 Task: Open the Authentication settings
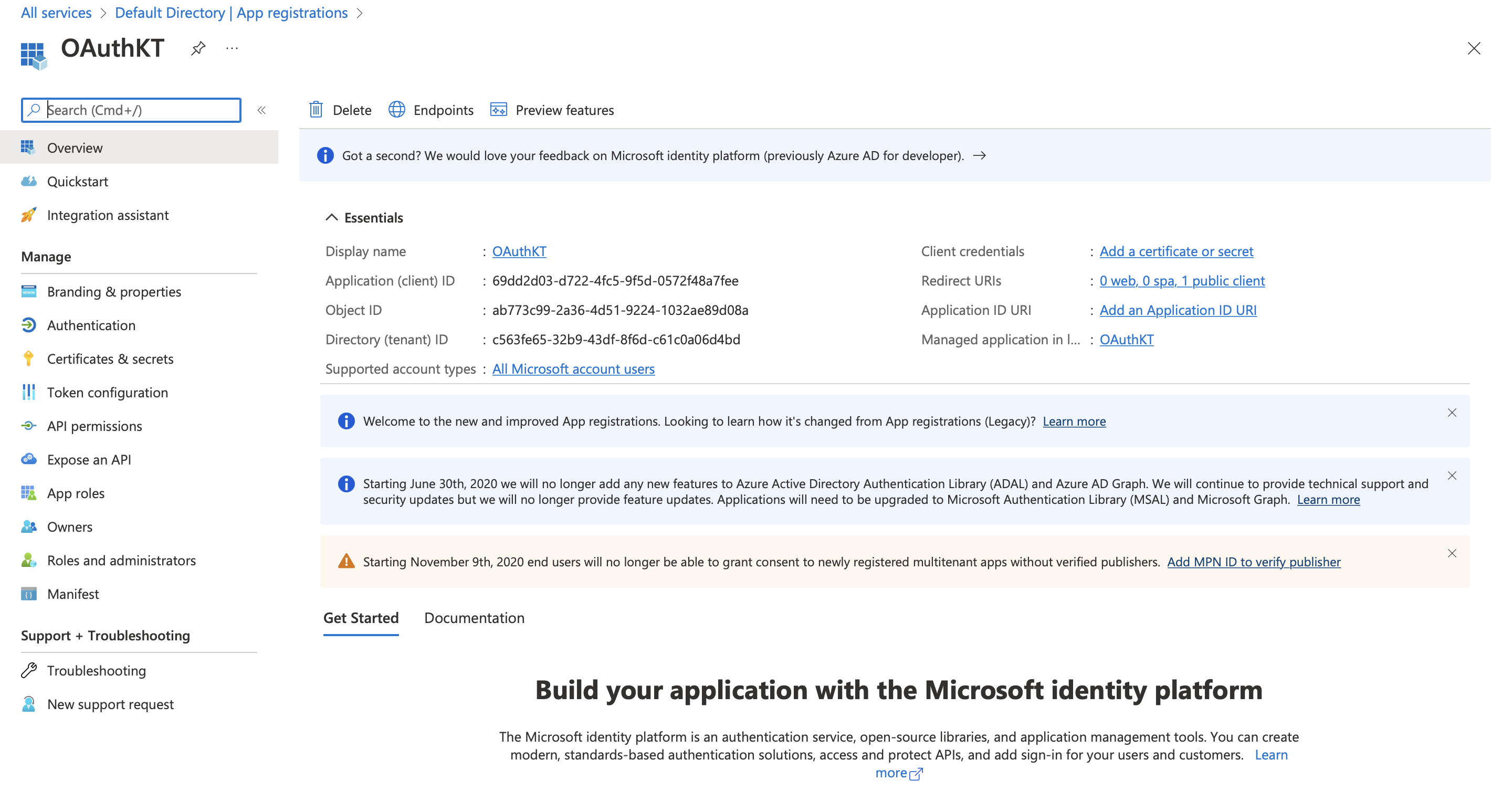click(91, 325)
